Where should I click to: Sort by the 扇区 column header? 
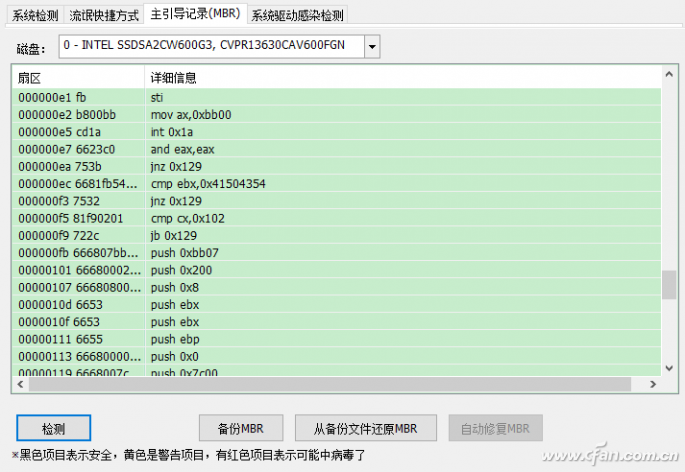pyautogui.click(x=80, y=77)
